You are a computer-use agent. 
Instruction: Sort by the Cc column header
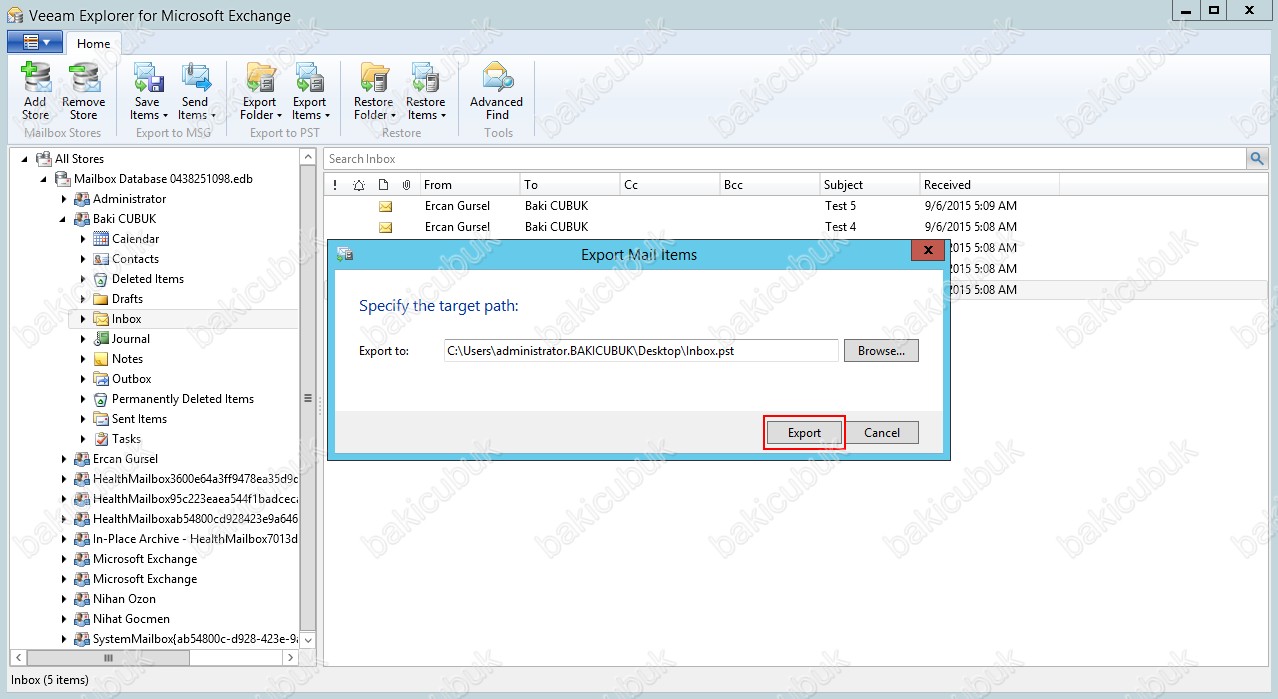coord(670,185)
